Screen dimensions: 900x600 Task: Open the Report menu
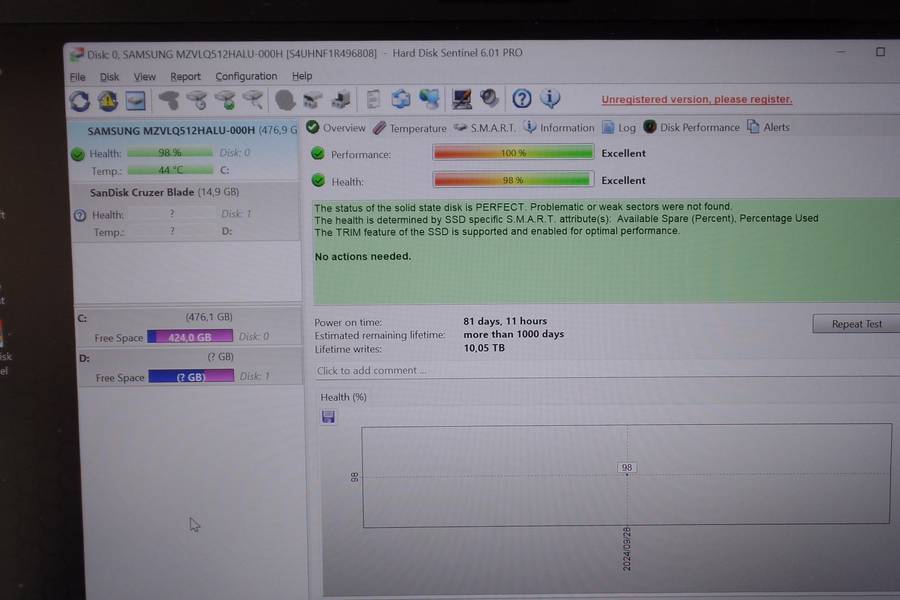click(185, 76)
